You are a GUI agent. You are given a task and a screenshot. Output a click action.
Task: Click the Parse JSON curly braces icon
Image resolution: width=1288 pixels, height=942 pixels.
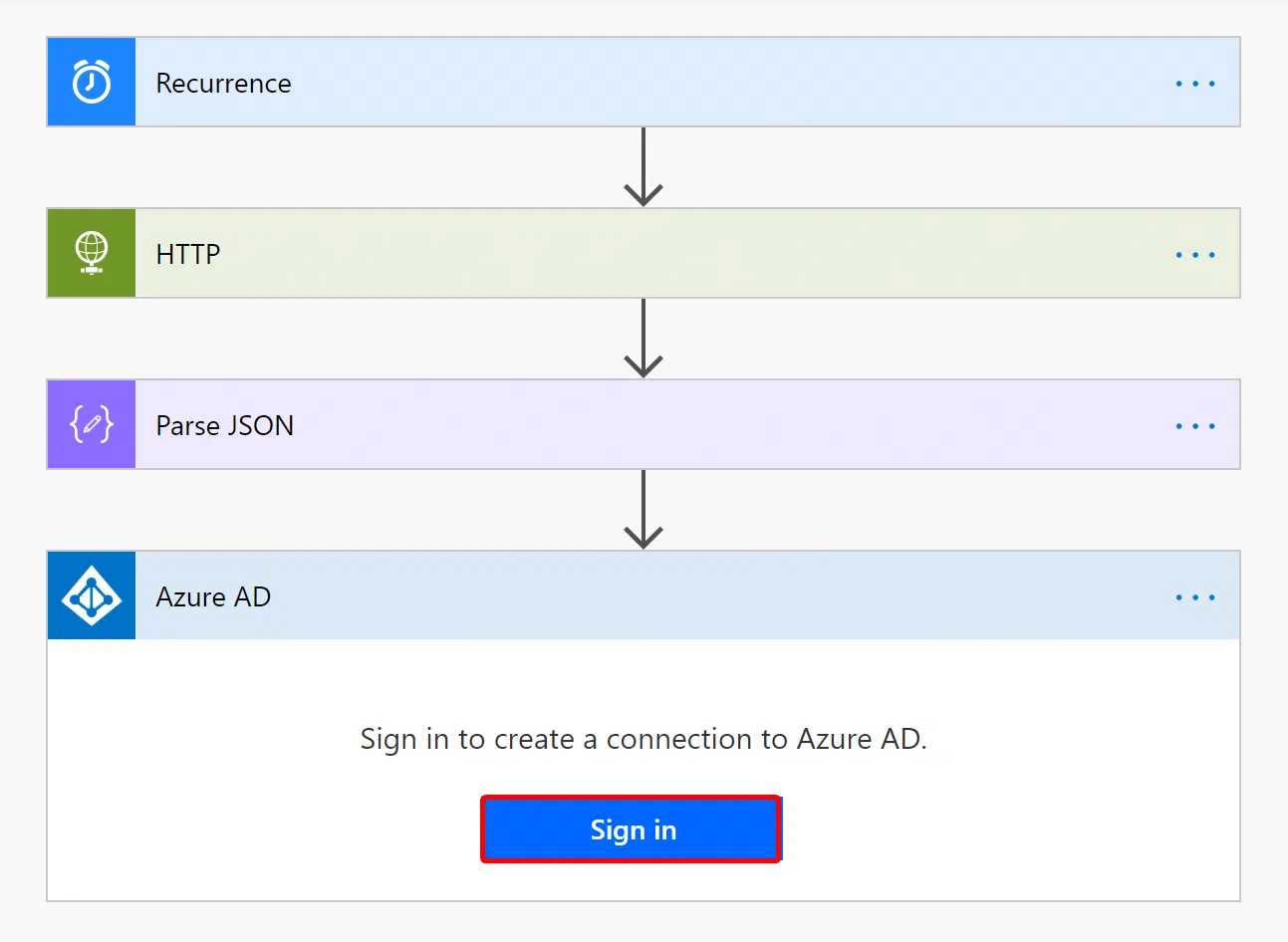click(x=92, y=424)
